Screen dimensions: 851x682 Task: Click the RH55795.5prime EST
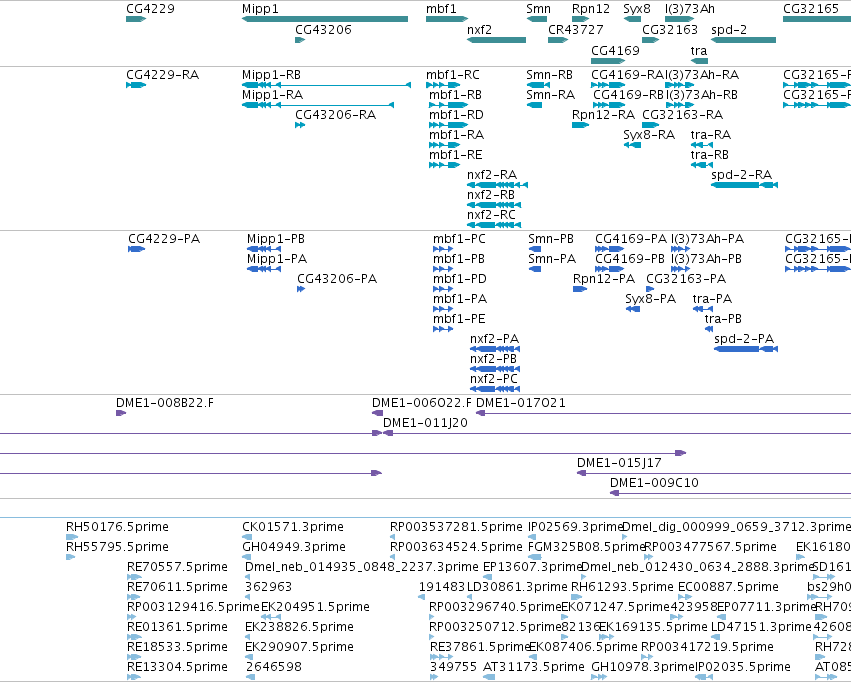point(71,557)
